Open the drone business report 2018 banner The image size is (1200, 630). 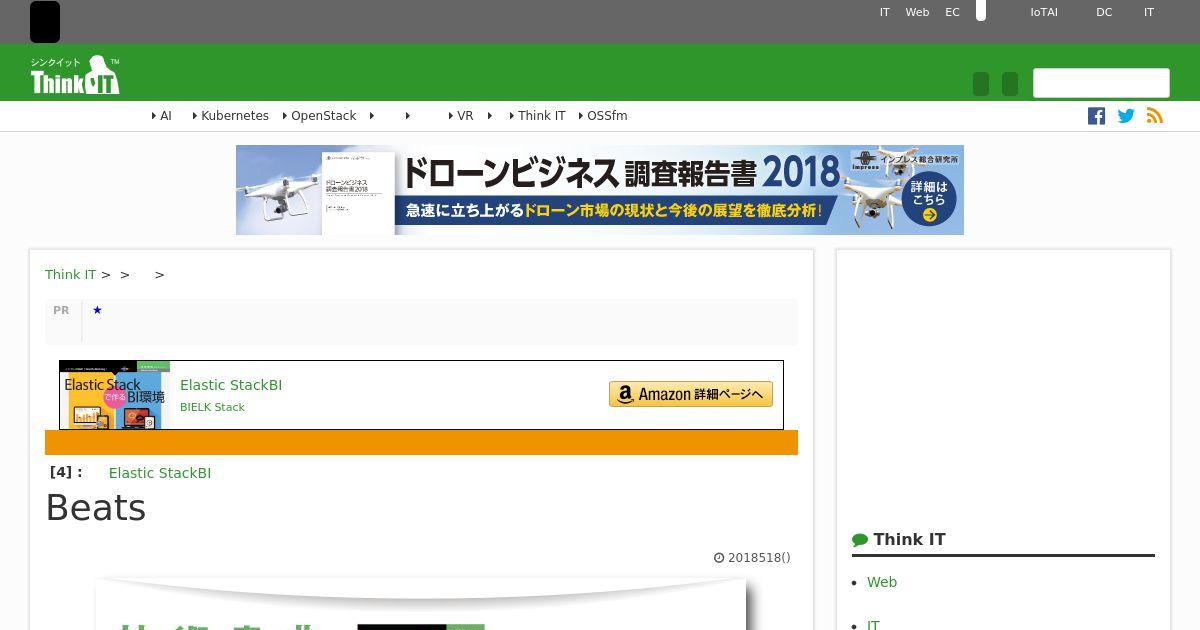tap(600, 190)
